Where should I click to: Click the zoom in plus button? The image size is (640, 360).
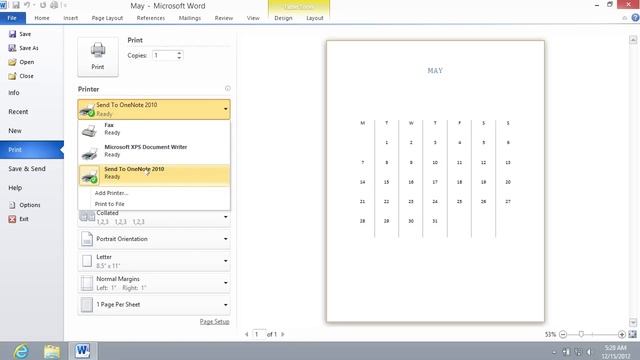[622, 334]
